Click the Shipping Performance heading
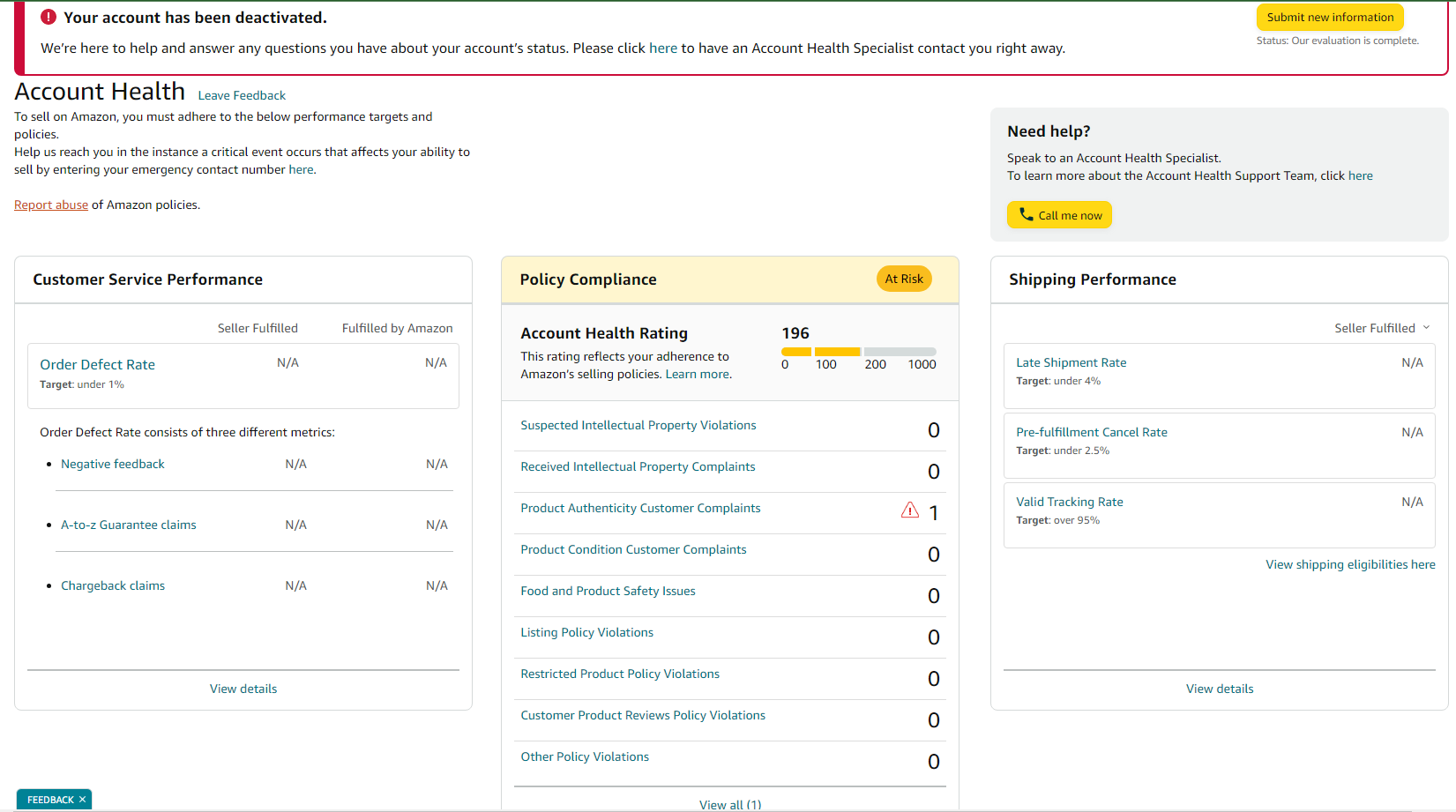Screen dimensions: 1456x812 pyautogui.click(x=1092, y=279)
